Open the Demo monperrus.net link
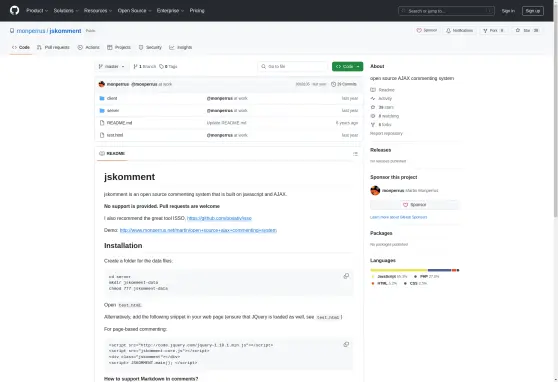558x382 pixels. coord(198,230)
